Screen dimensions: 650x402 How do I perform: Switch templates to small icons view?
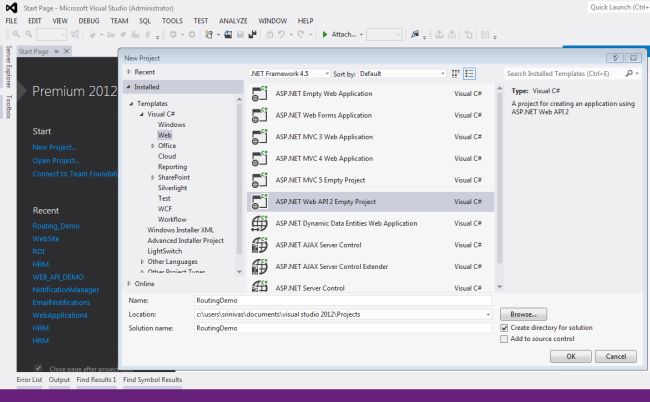[x=456, y=74]
